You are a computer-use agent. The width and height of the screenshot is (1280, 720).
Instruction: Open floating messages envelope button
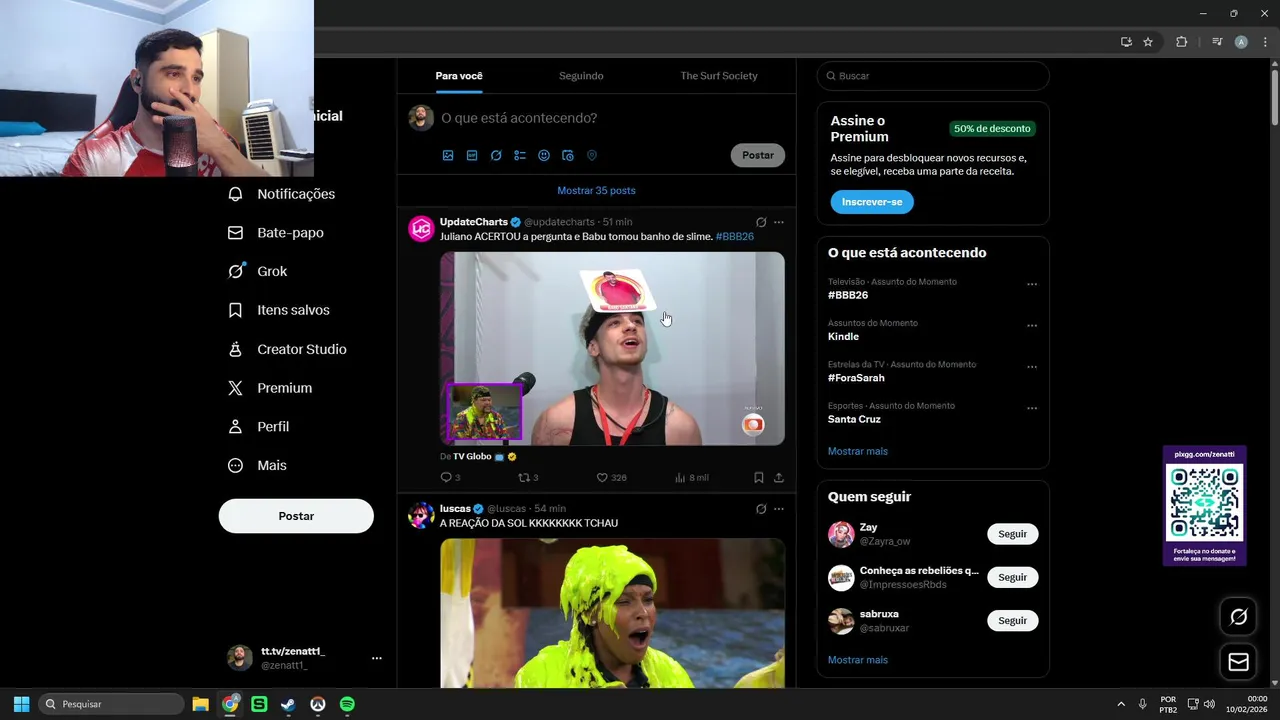(x=1238, y=662)
